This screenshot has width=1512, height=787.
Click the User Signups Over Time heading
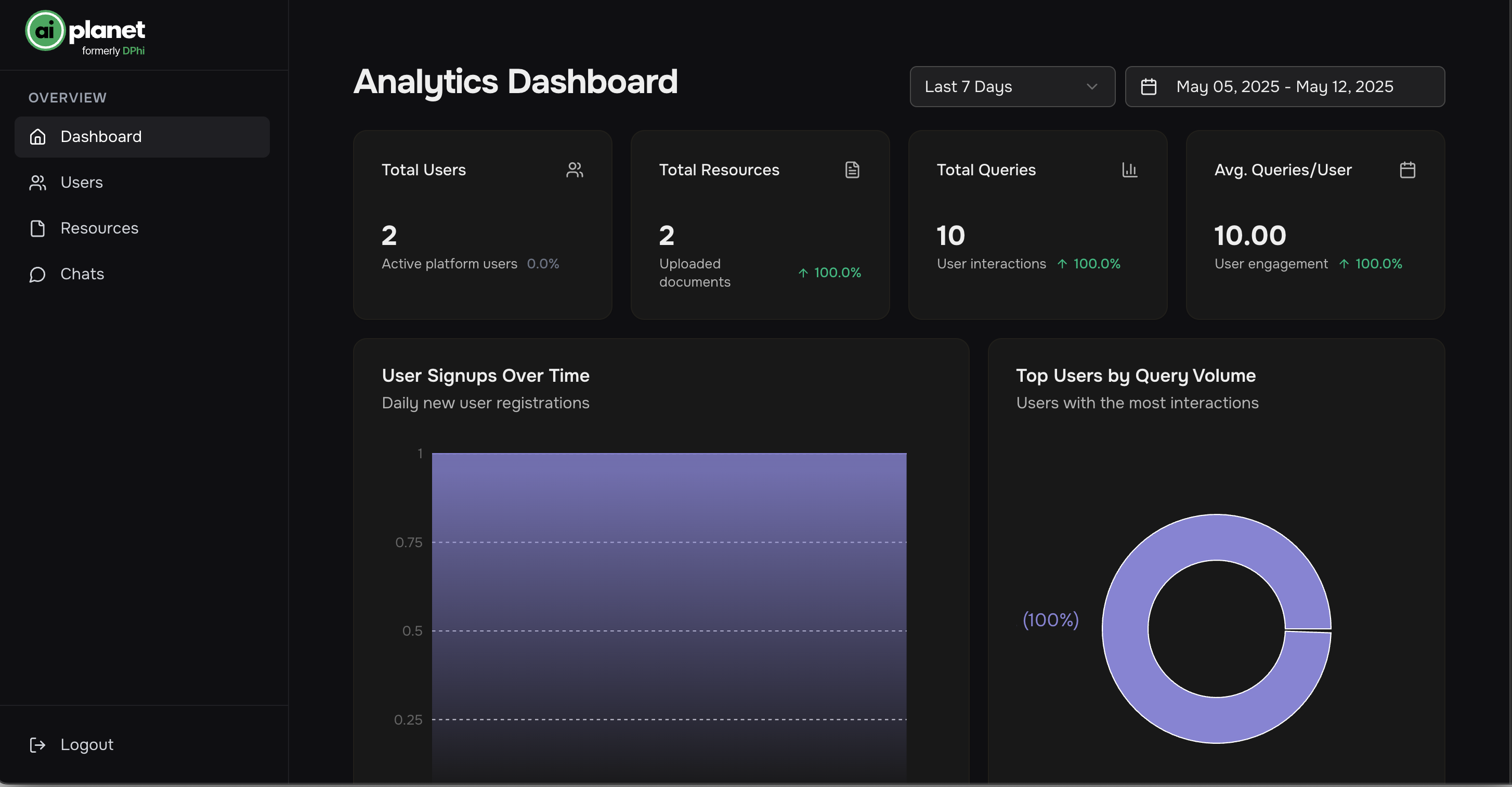coord(486,376)
